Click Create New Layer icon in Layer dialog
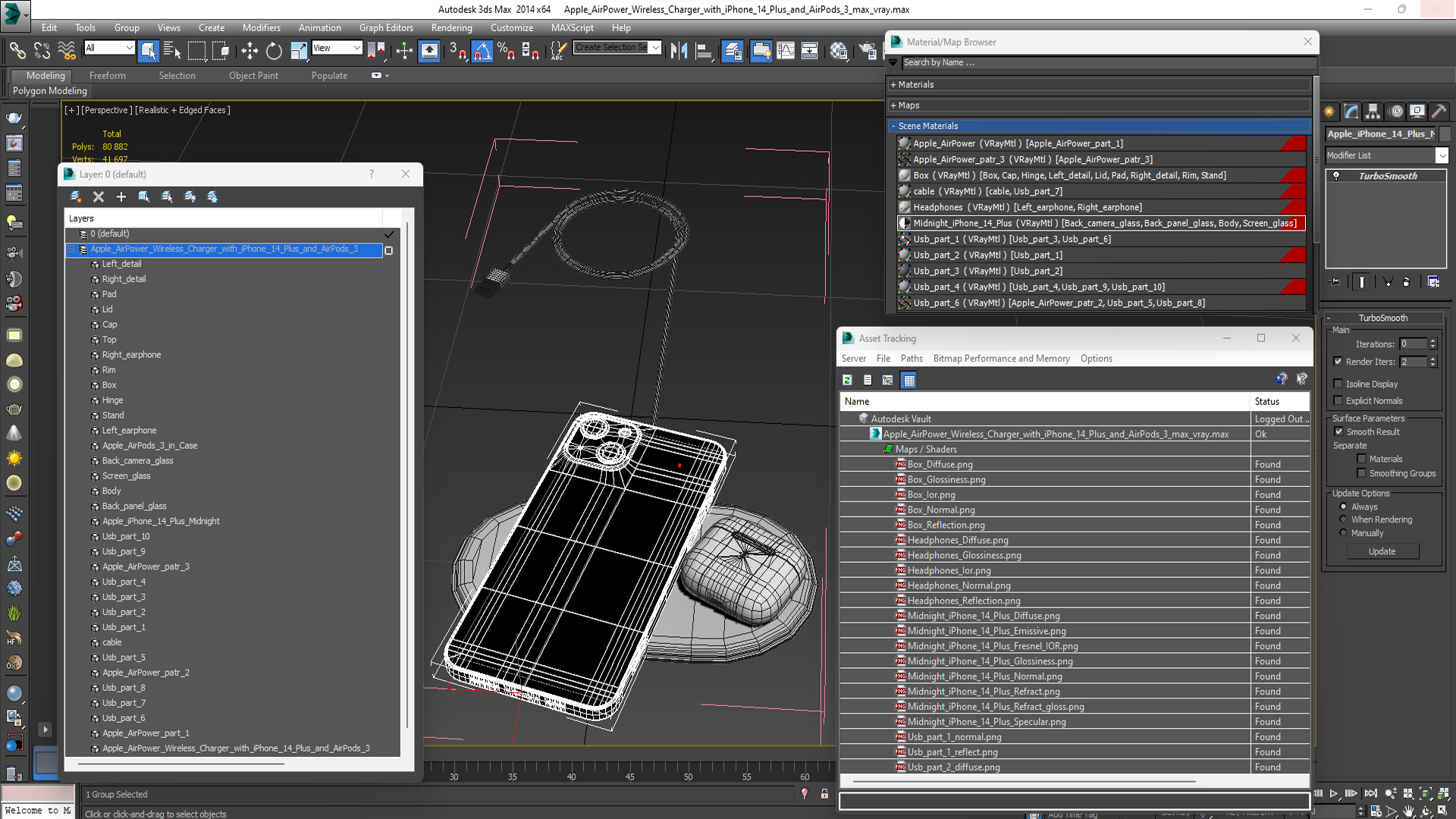This screenshot has width=1456, height=819. 76,196
